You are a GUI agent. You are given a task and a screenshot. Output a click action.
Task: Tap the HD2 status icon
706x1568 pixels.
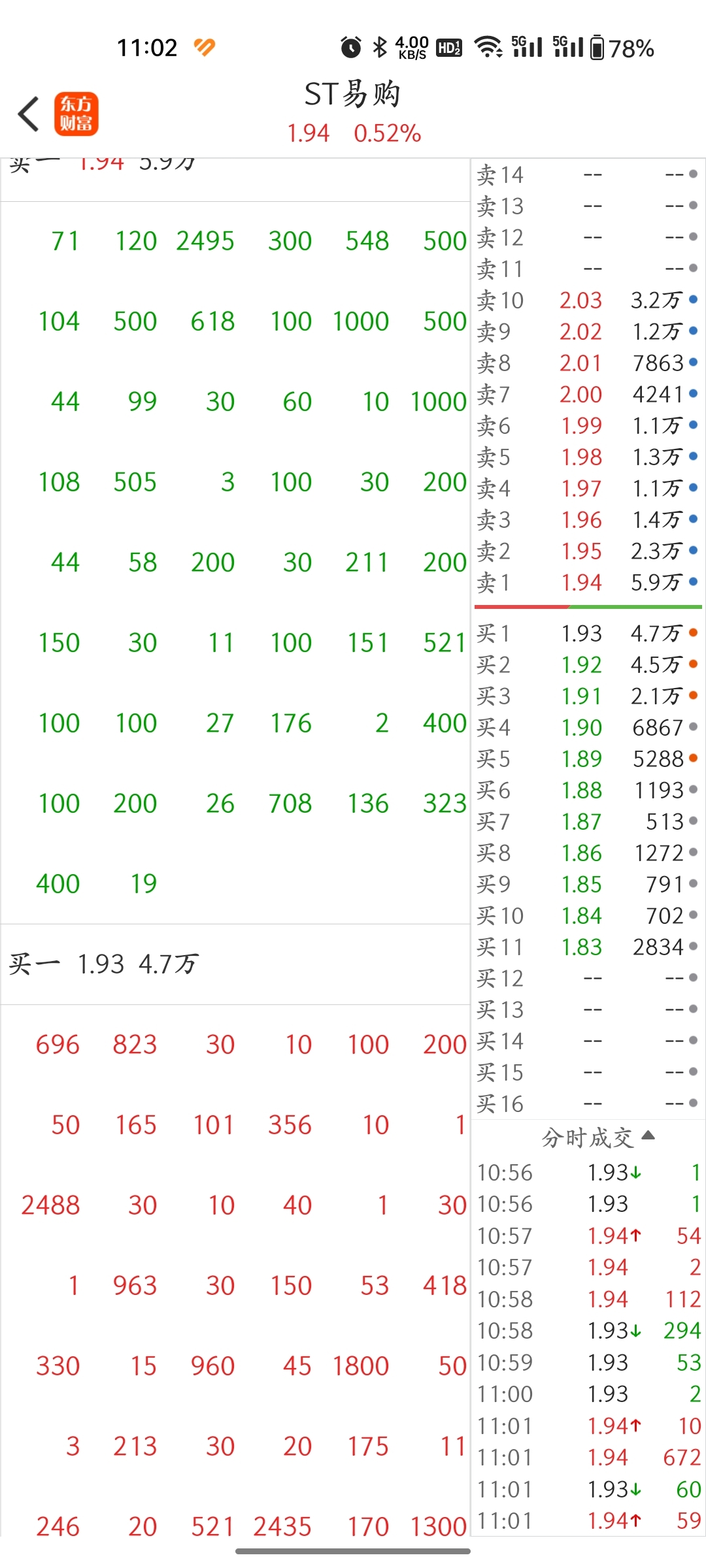449,48
